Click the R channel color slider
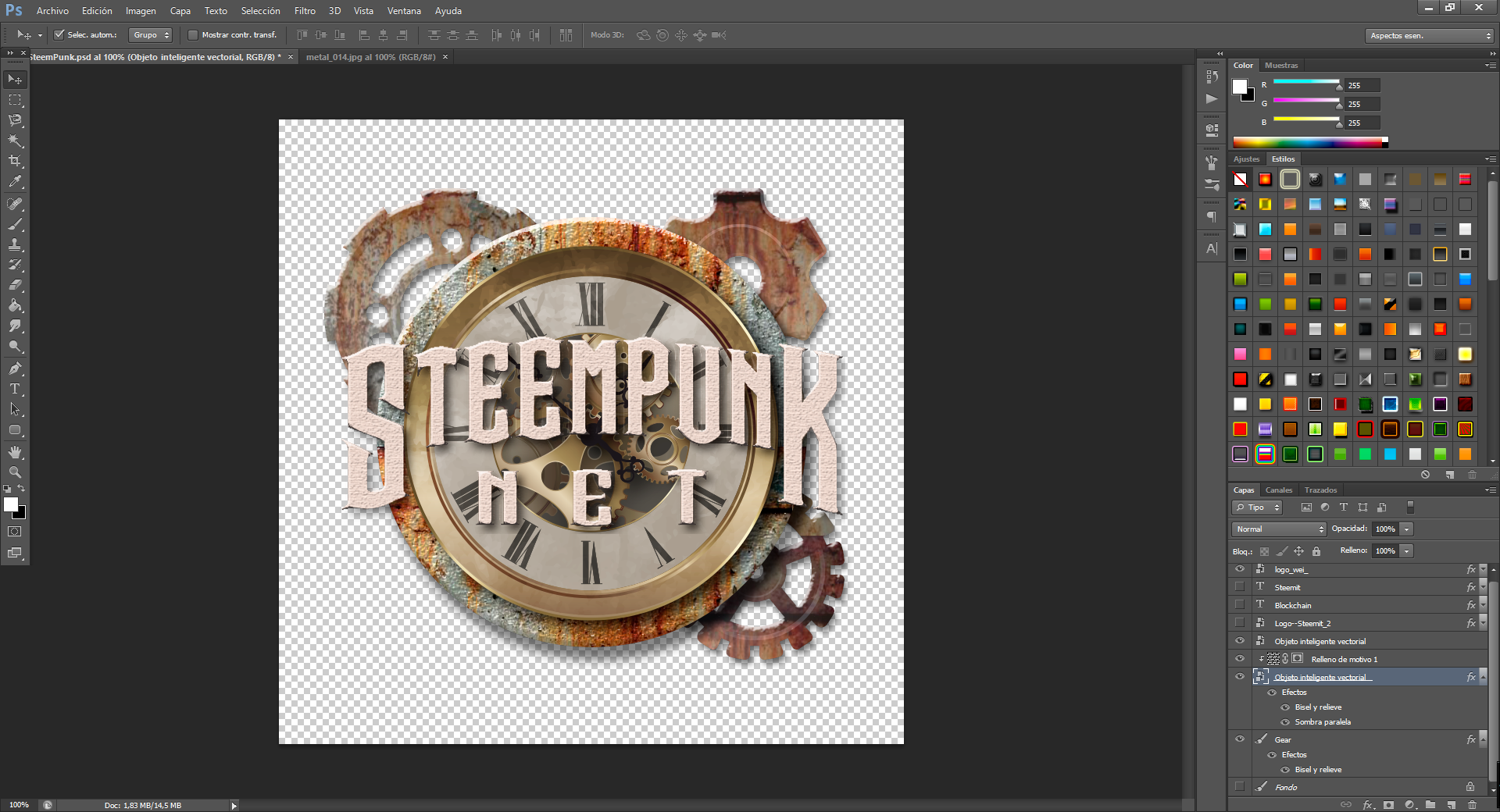This screenshot has height=812, width=1500. tap(1306, 82)
